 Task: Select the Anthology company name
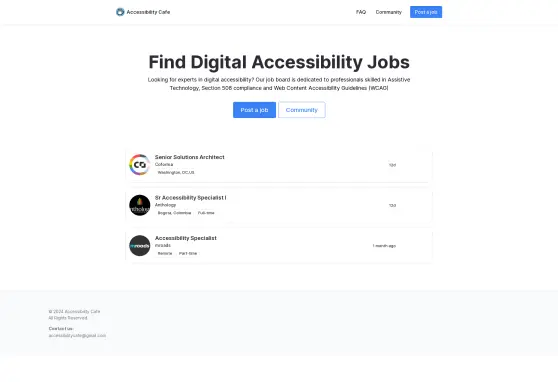pos(165,205)
